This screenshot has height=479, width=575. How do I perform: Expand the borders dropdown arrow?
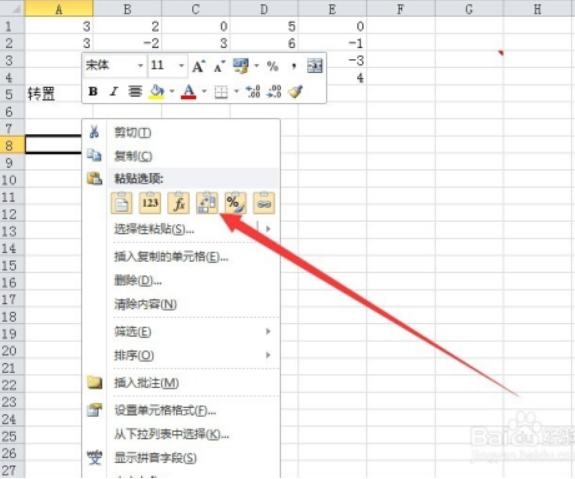tap(236, 91)
